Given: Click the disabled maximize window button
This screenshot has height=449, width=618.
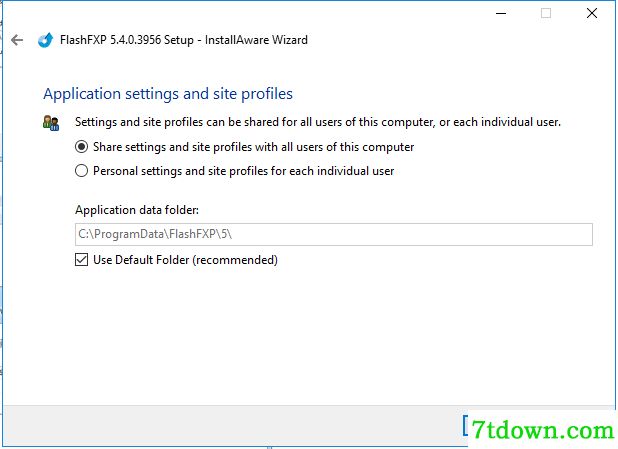Looking at the screenshot, I should (546, 13).
